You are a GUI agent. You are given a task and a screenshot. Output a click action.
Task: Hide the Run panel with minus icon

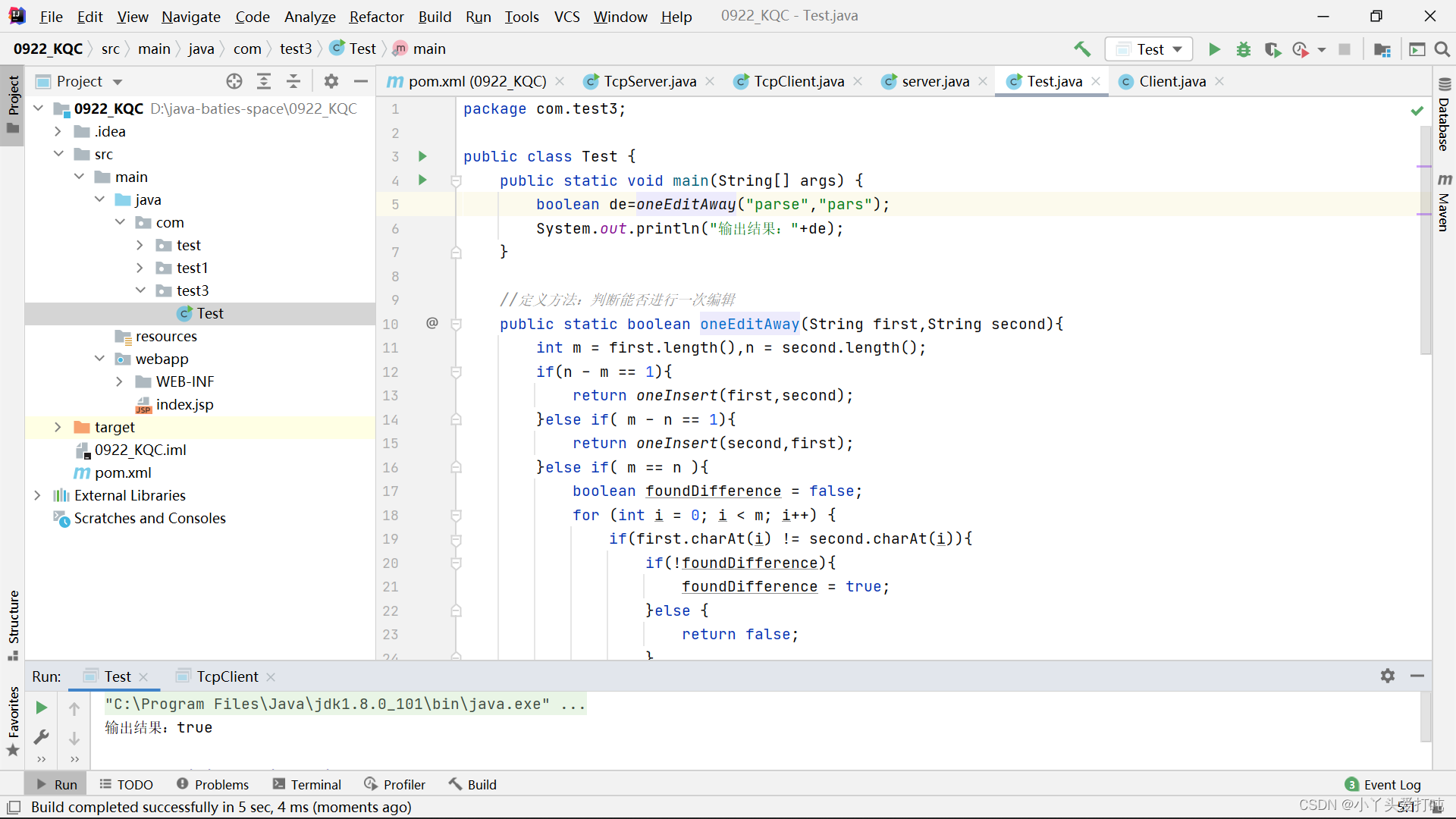pyautogui.click(x=1417, y=676)
